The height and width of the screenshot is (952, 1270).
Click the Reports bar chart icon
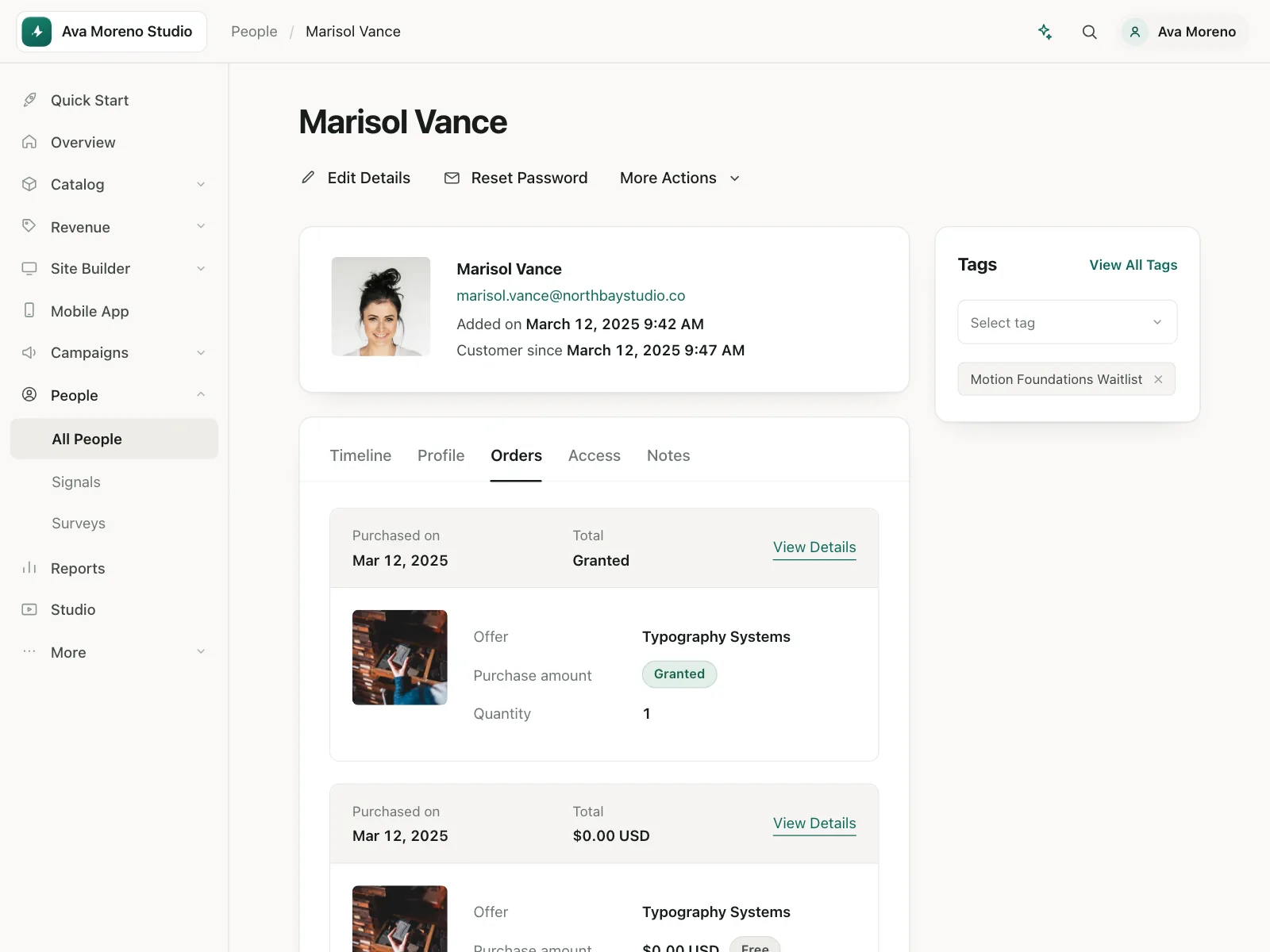pyautogui.click(x=29, y=568)
